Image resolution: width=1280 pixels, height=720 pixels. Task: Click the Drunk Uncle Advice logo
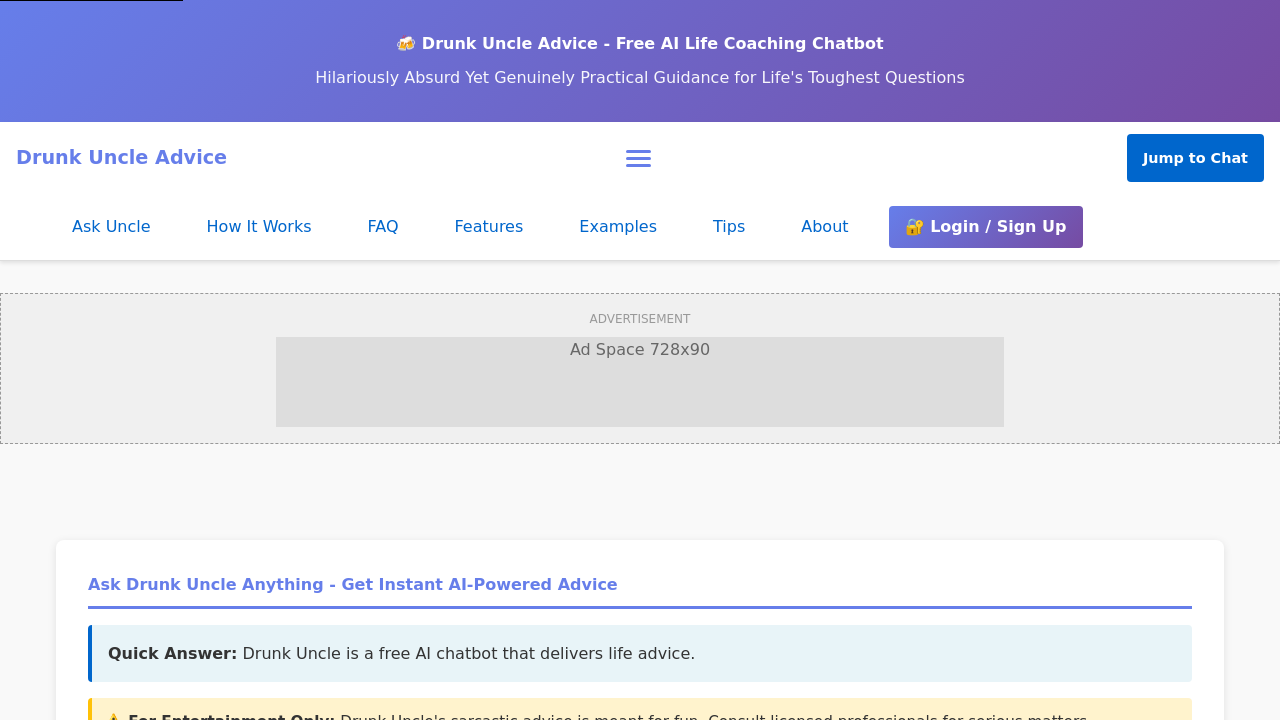(x=121, y=157)
